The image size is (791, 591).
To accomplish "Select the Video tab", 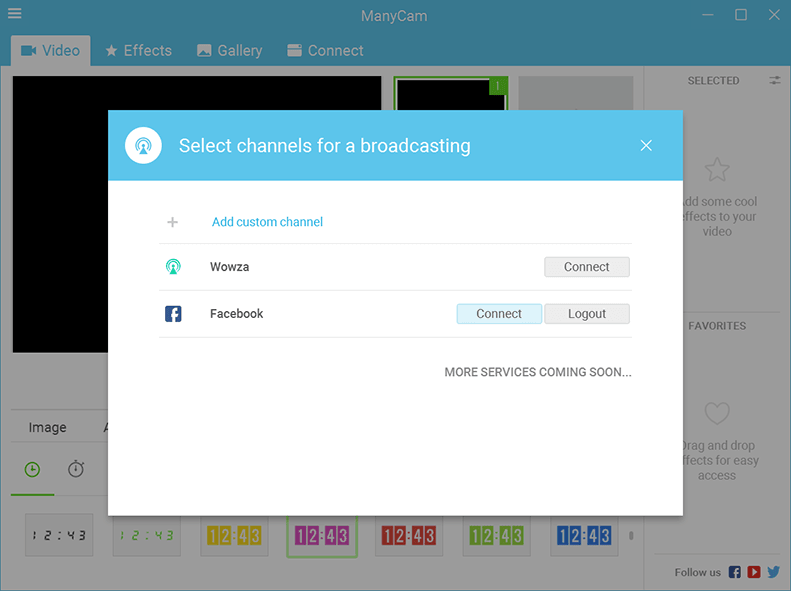I will [x=50, y=51].
